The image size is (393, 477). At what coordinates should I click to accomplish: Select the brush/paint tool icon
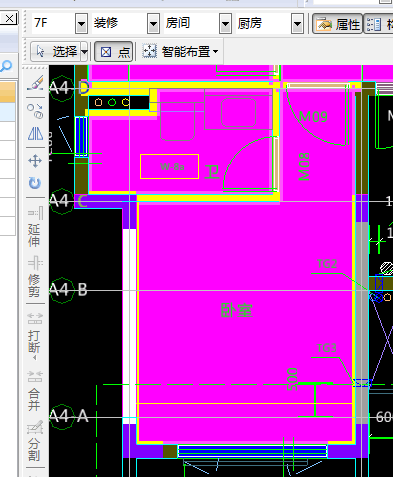pyautogui.click(x=35, y=83)
